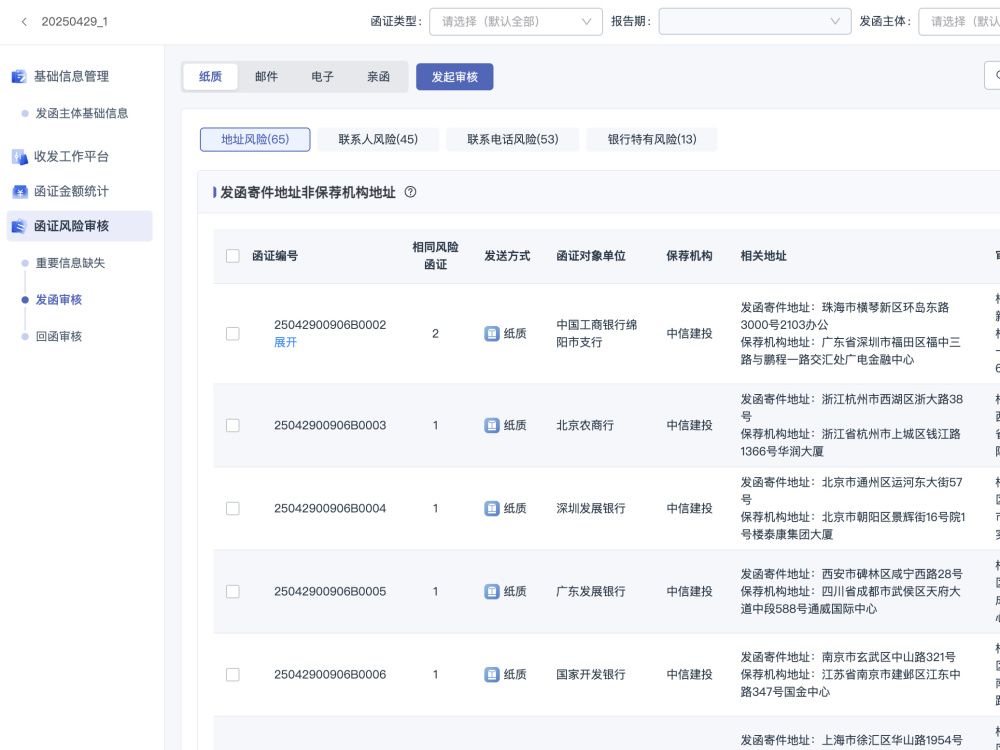Click the search box at top right
This screenshot has height=750, width=1000.
[993, 75]
